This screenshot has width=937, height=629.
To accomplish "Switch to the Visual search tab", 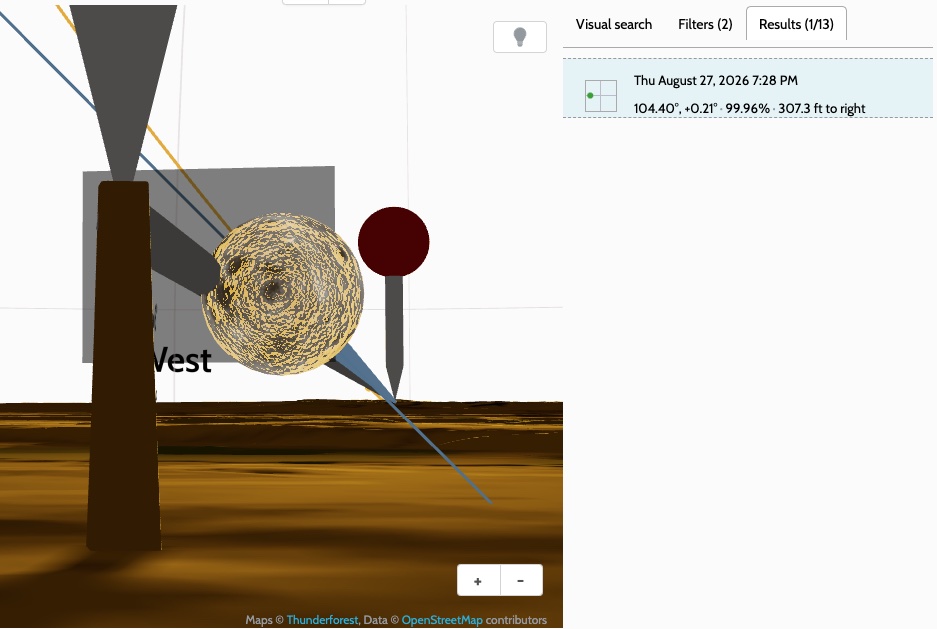I will coord(613,24).
